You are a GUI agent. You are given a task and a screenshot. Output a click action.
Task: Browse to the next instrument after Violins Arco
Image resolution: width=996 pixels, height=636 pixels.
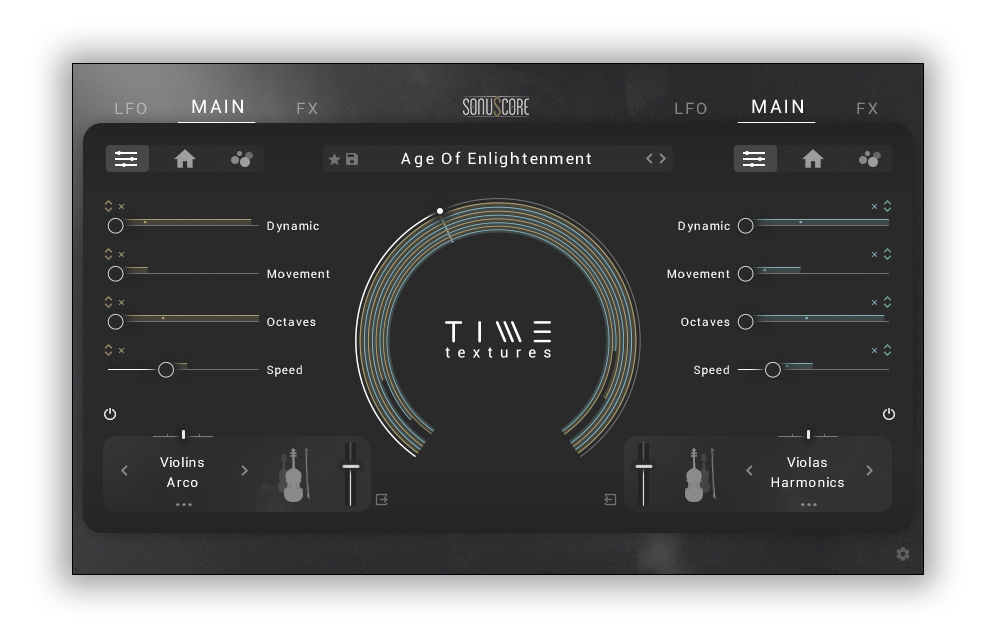pos(244,470)
